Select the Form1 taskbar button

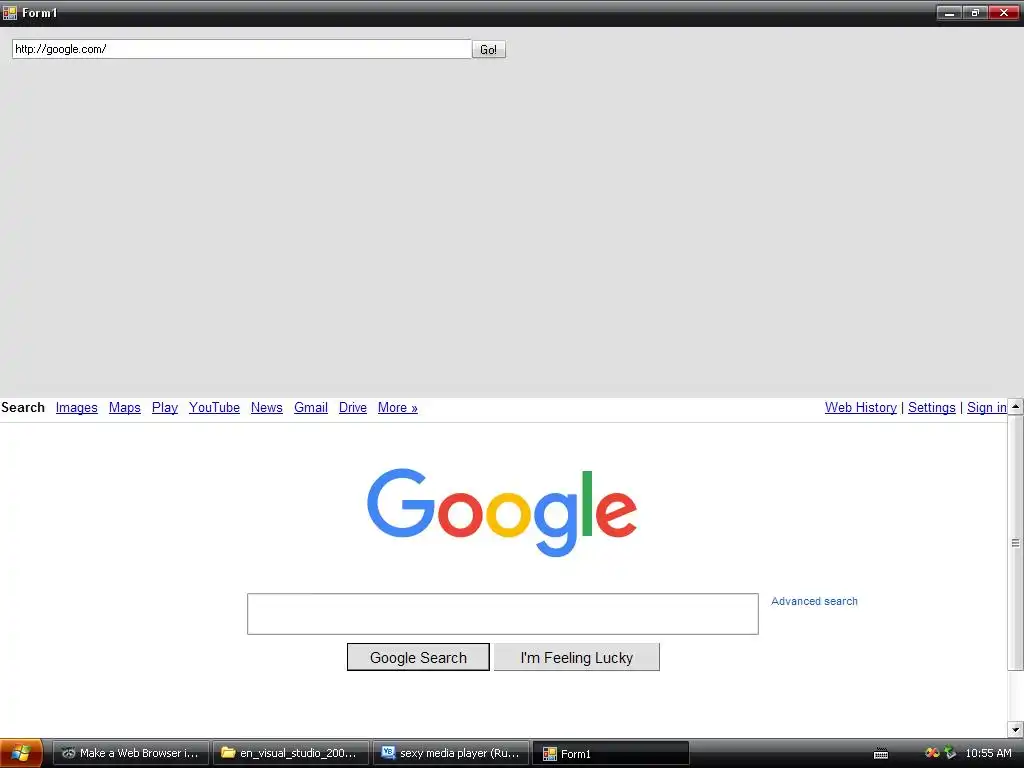click(x=611, y=753)
